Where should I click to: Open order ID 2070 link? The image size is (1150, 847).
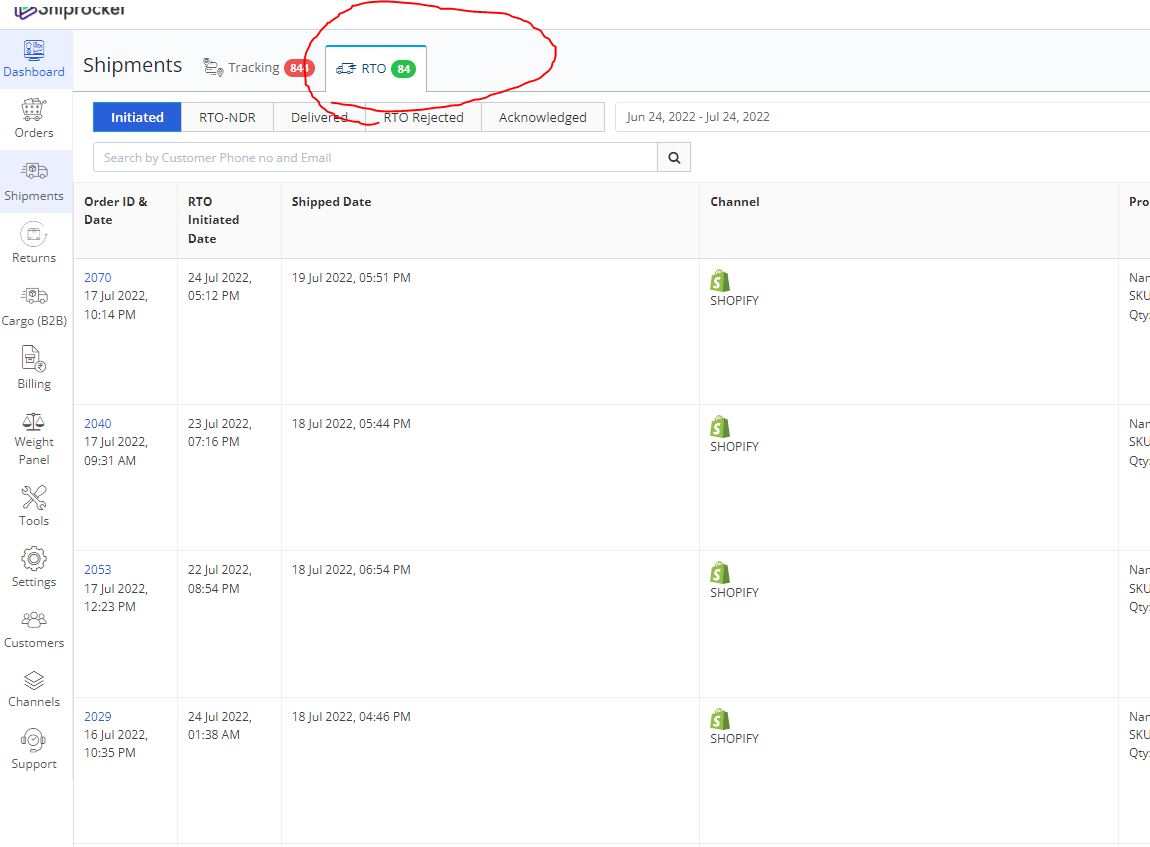pyautogui.click(x=98, y=278)
